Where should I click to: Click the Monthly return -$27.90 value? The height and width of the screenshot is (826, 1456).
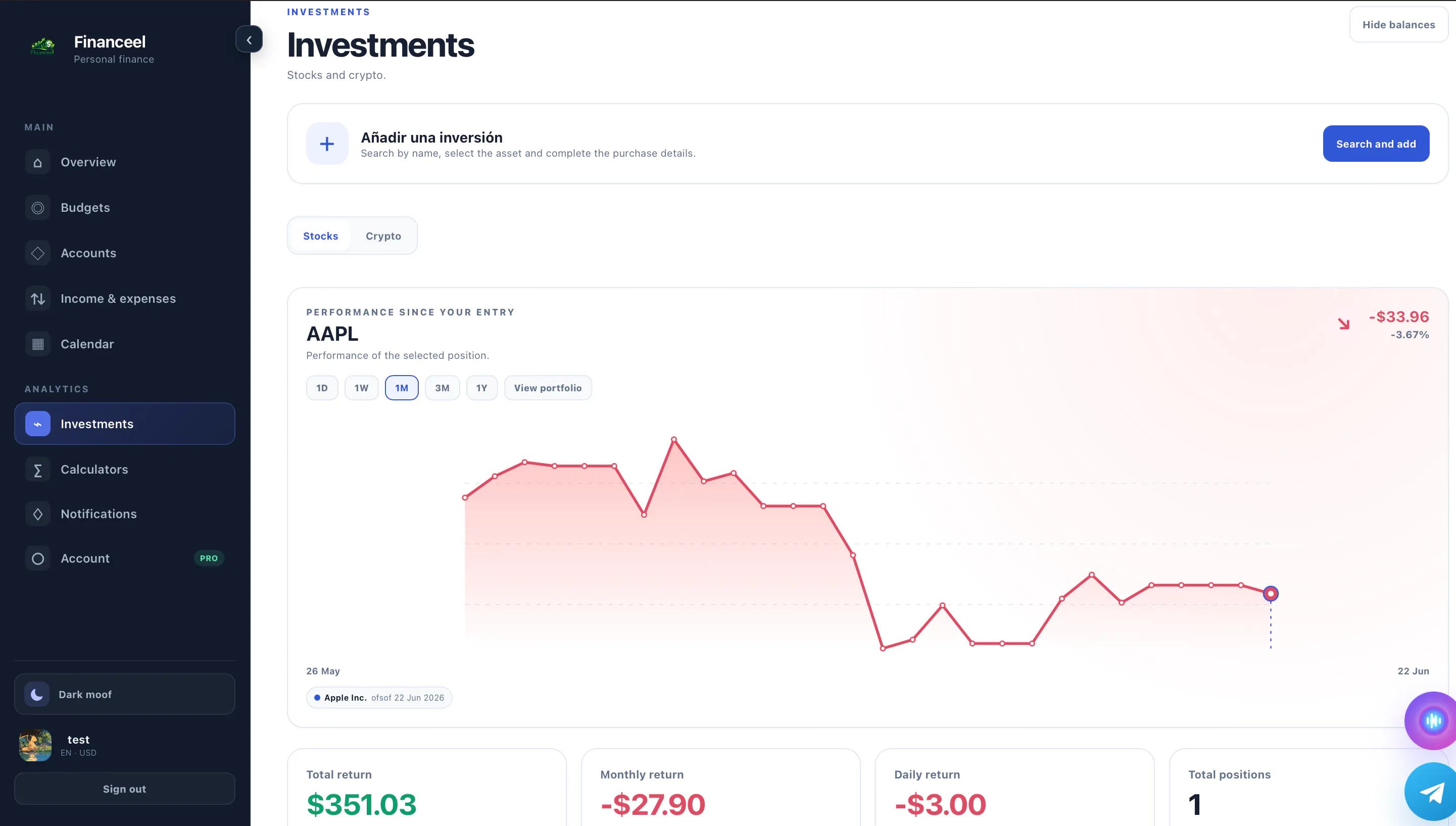653,804
